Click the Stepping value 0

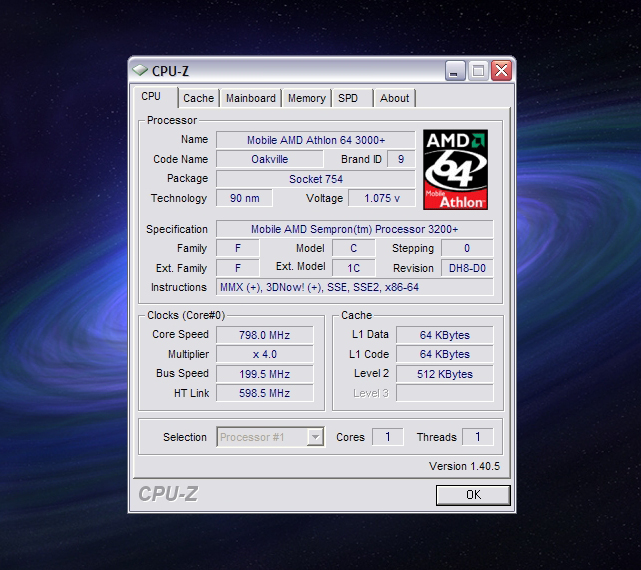click(467, 248)
